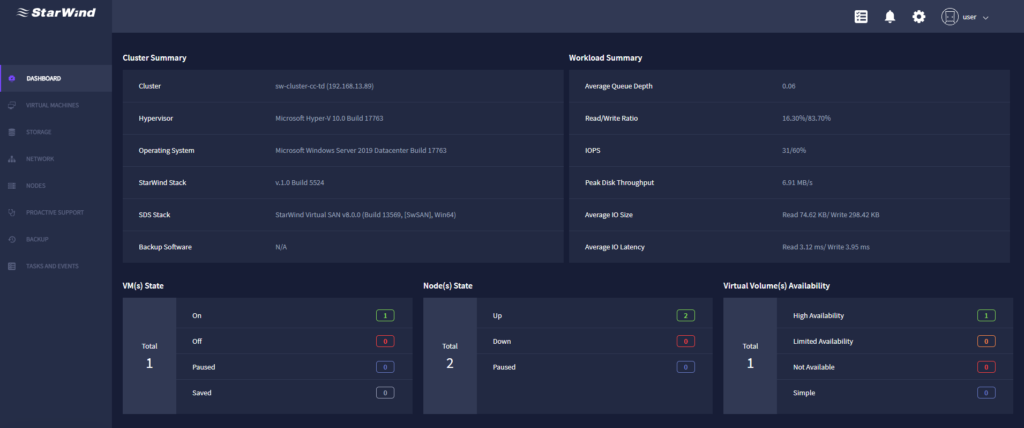This screenshot has width=1024, height=428.
Task: Click the user avatar icon
Action: tap(949, 17)
